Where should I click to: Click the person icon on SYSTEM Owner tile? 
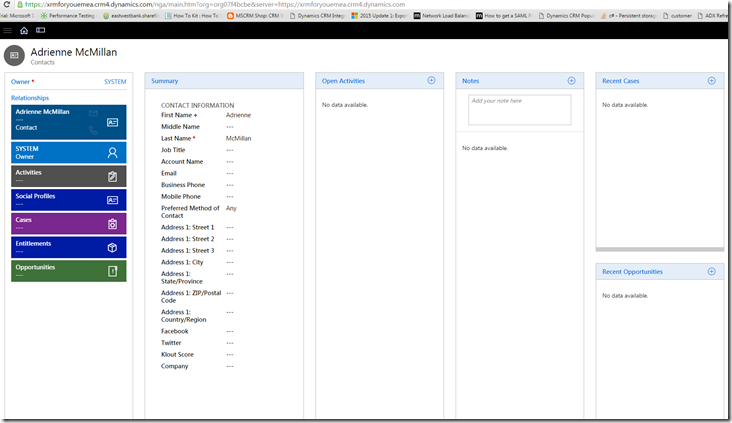click(x=113, y=153)
